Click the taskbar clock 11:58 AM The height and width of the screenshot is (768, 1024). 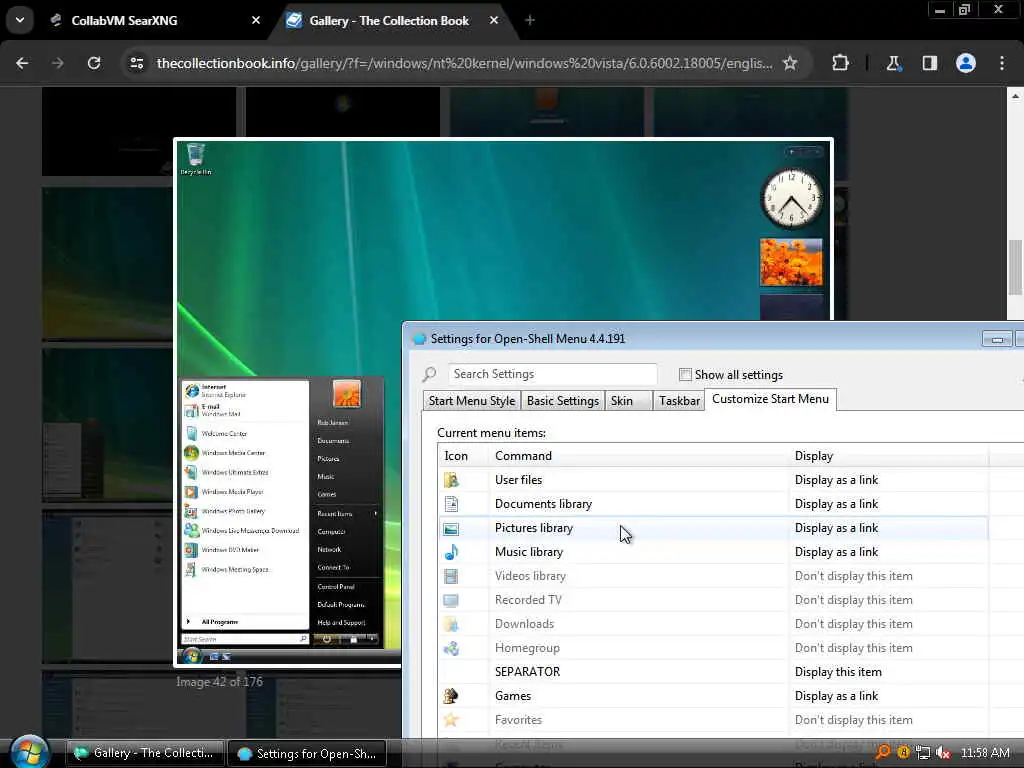pyautogui.click(x=985, y=753)
